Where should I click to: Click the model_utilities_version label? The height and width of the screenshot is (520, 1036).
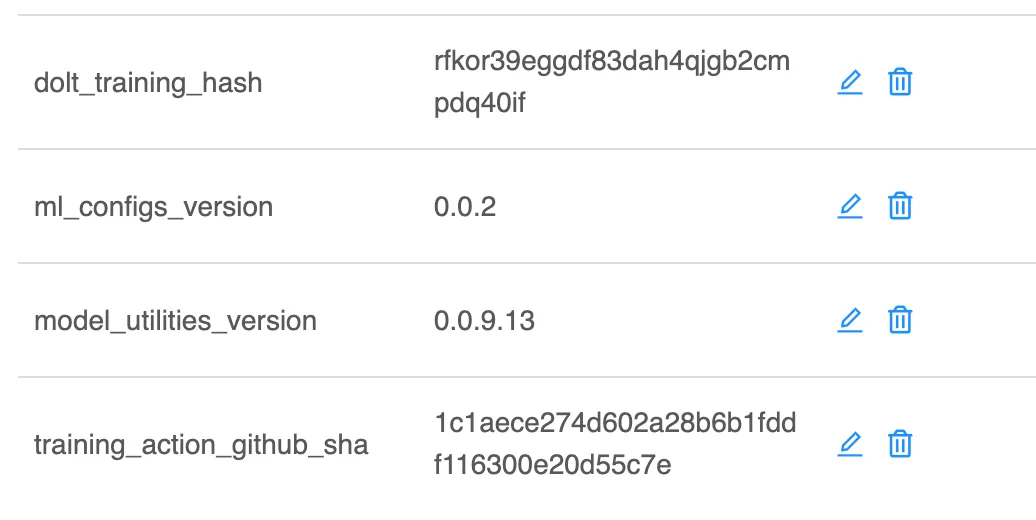(x=175, y=321)
